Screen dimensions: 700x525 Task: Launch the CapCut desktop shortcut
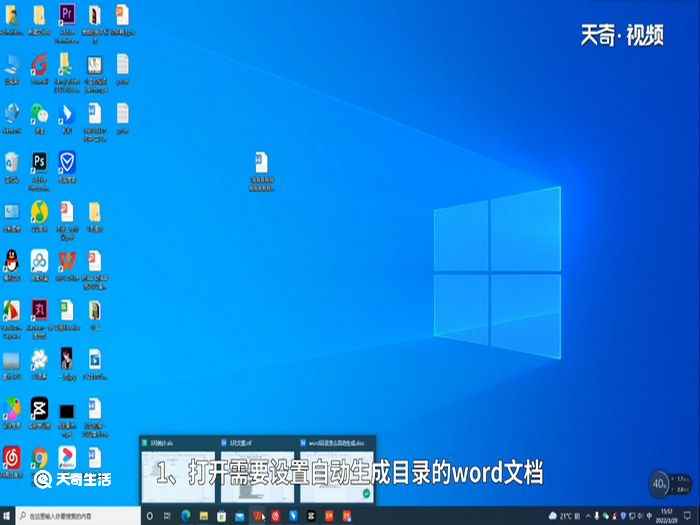pos(40,408)
